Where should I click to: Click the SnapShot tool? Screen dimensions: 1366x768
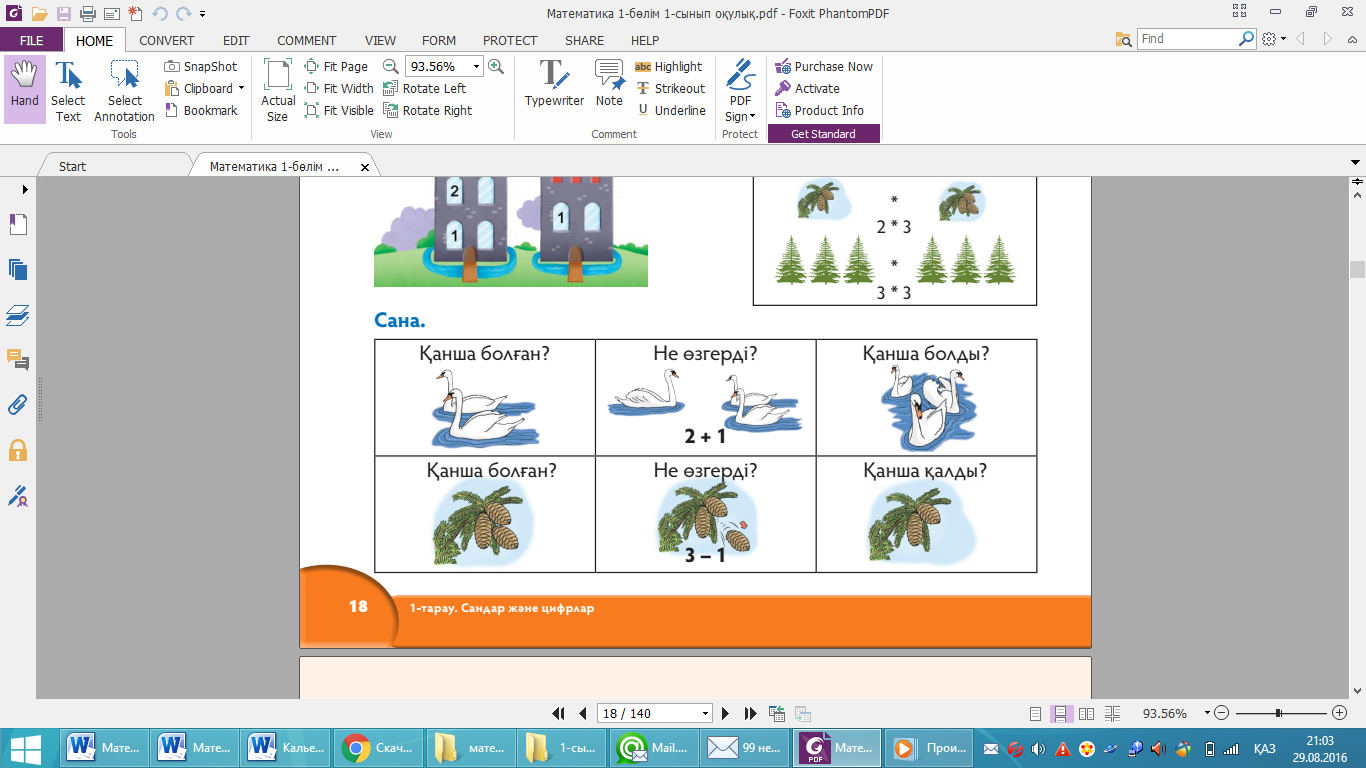click(x=201, y=67)
